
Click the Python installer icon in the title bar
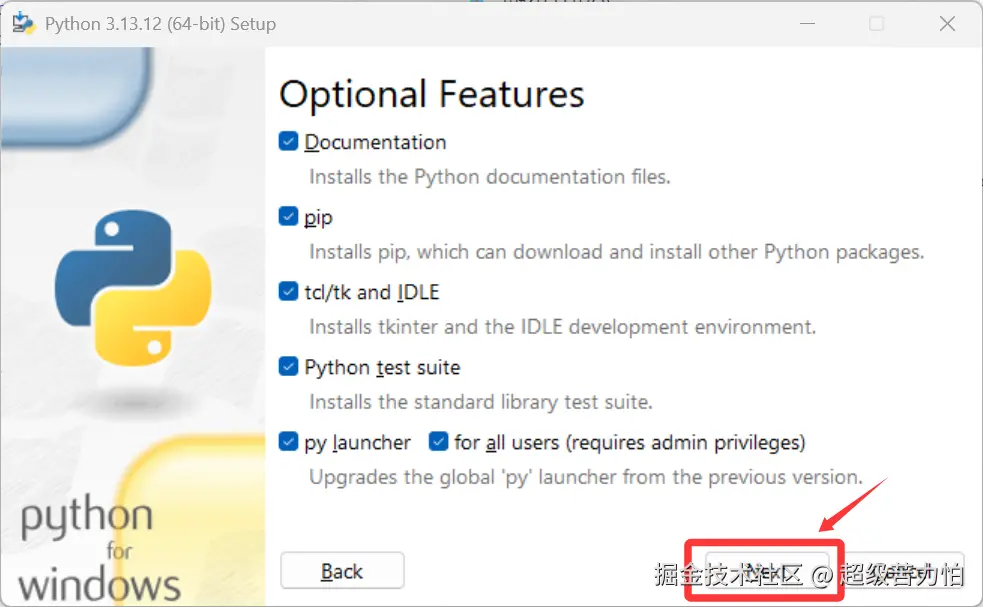(24, 23)
